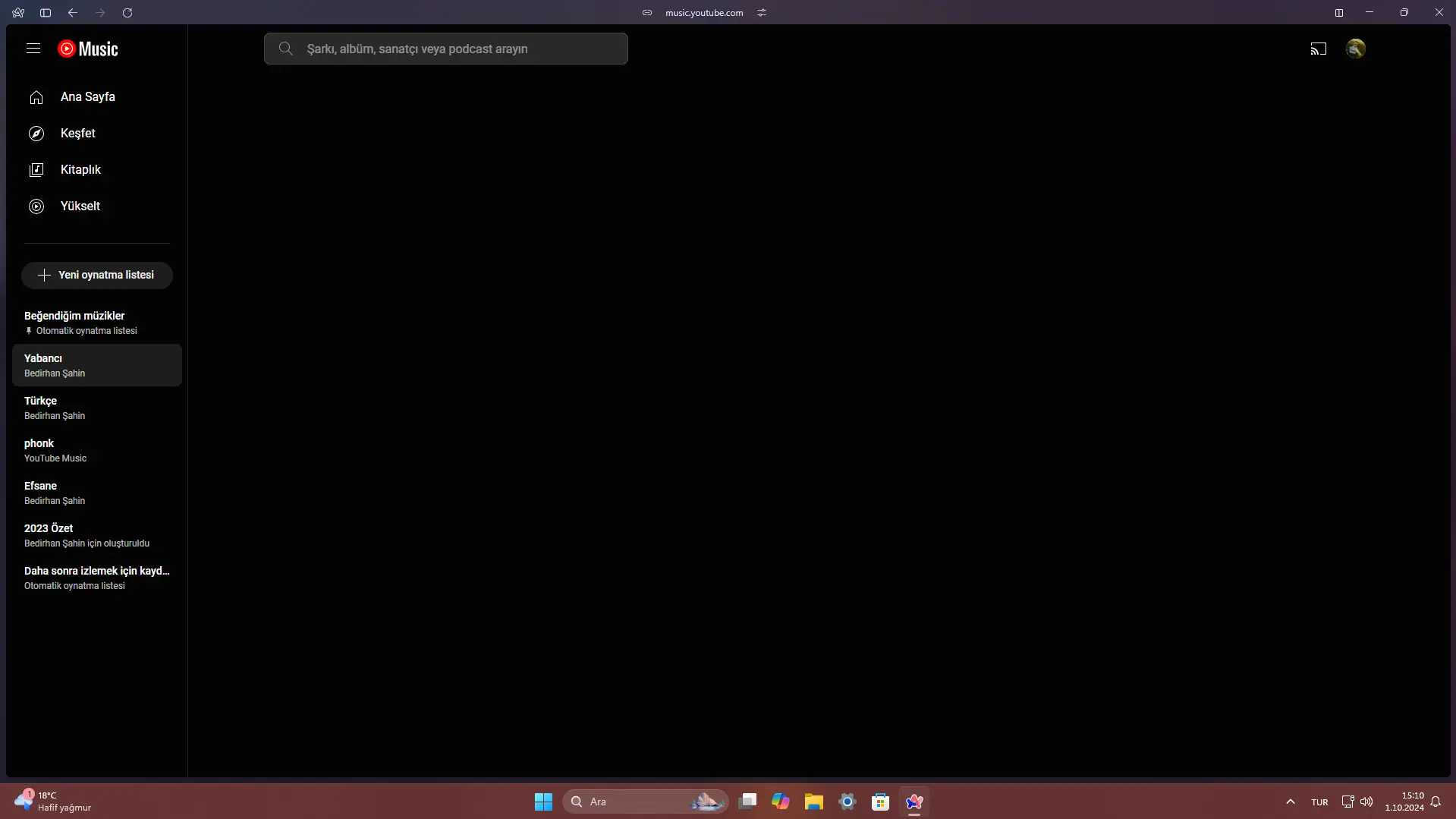Switch the TUR keyboard language indicator
Image resolution: width=1456 pixels, height=819 pixels.
click(x=1319, y=802)
